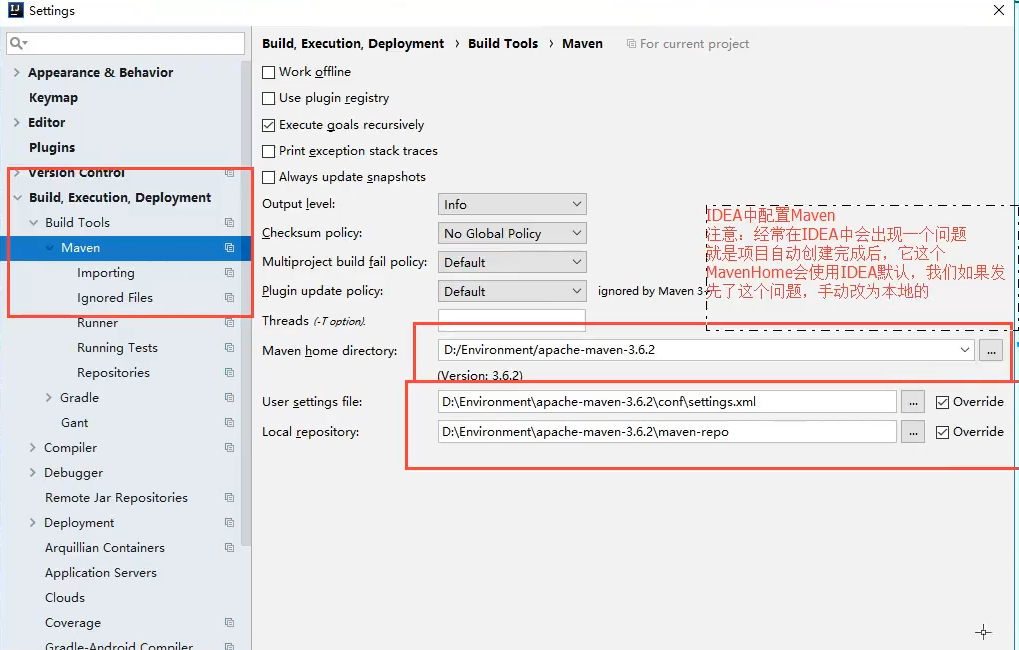This screenshot has width=1019, height=650.
Task: Browse for Local repository folder
Action: pos(913,432)
